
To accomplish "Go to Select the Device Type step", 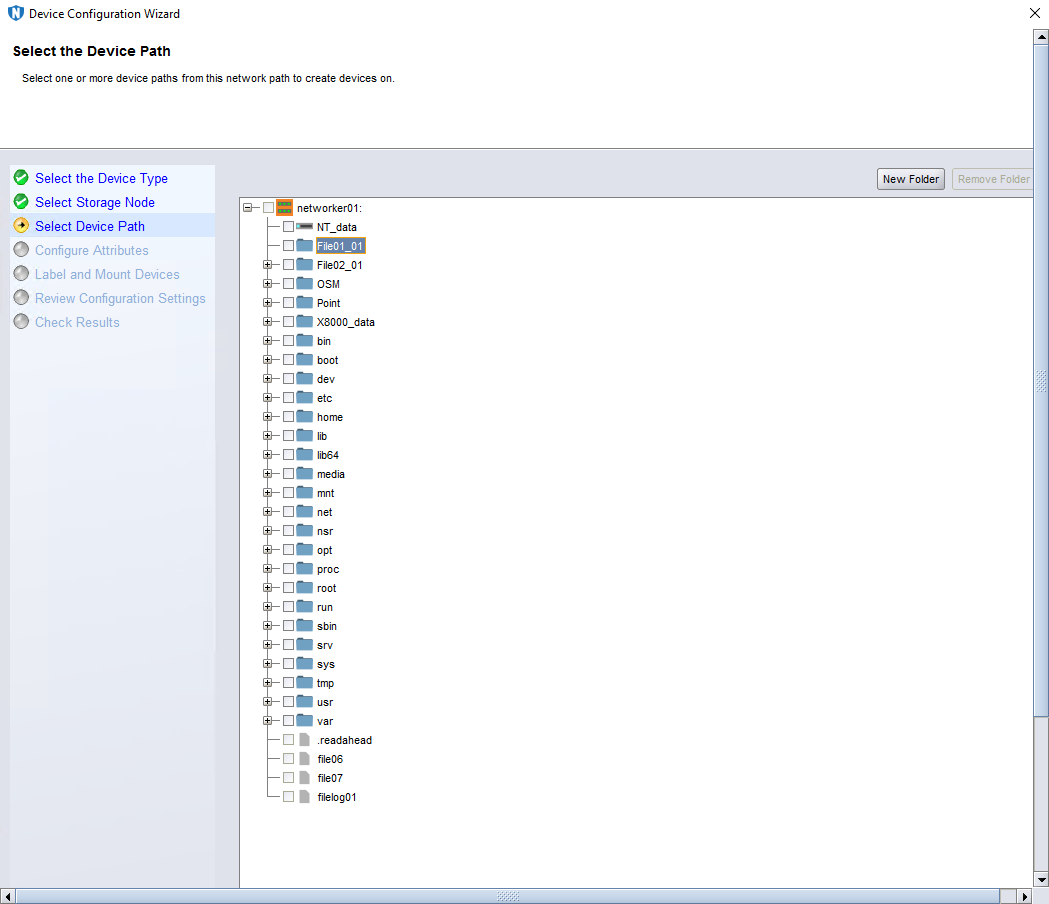I will tap(101, 178).
